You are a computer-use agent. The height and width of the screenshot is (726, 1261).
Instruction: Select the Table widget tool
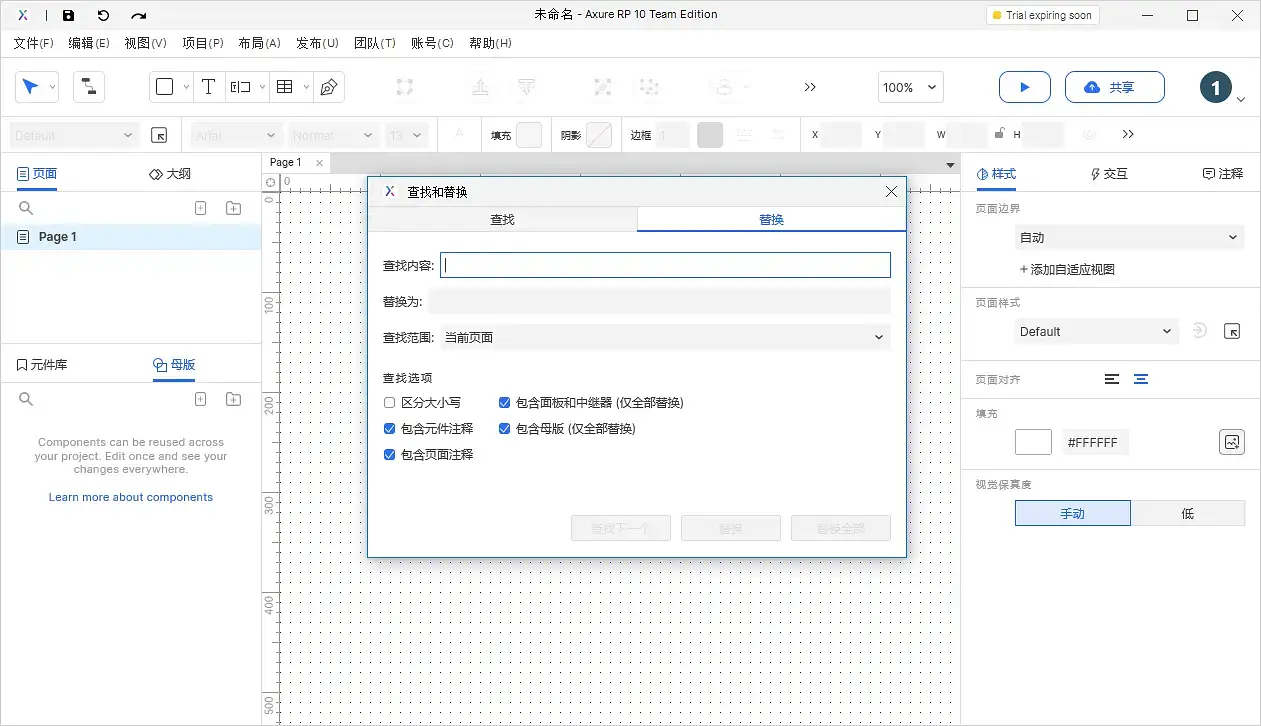pos(284,87)
